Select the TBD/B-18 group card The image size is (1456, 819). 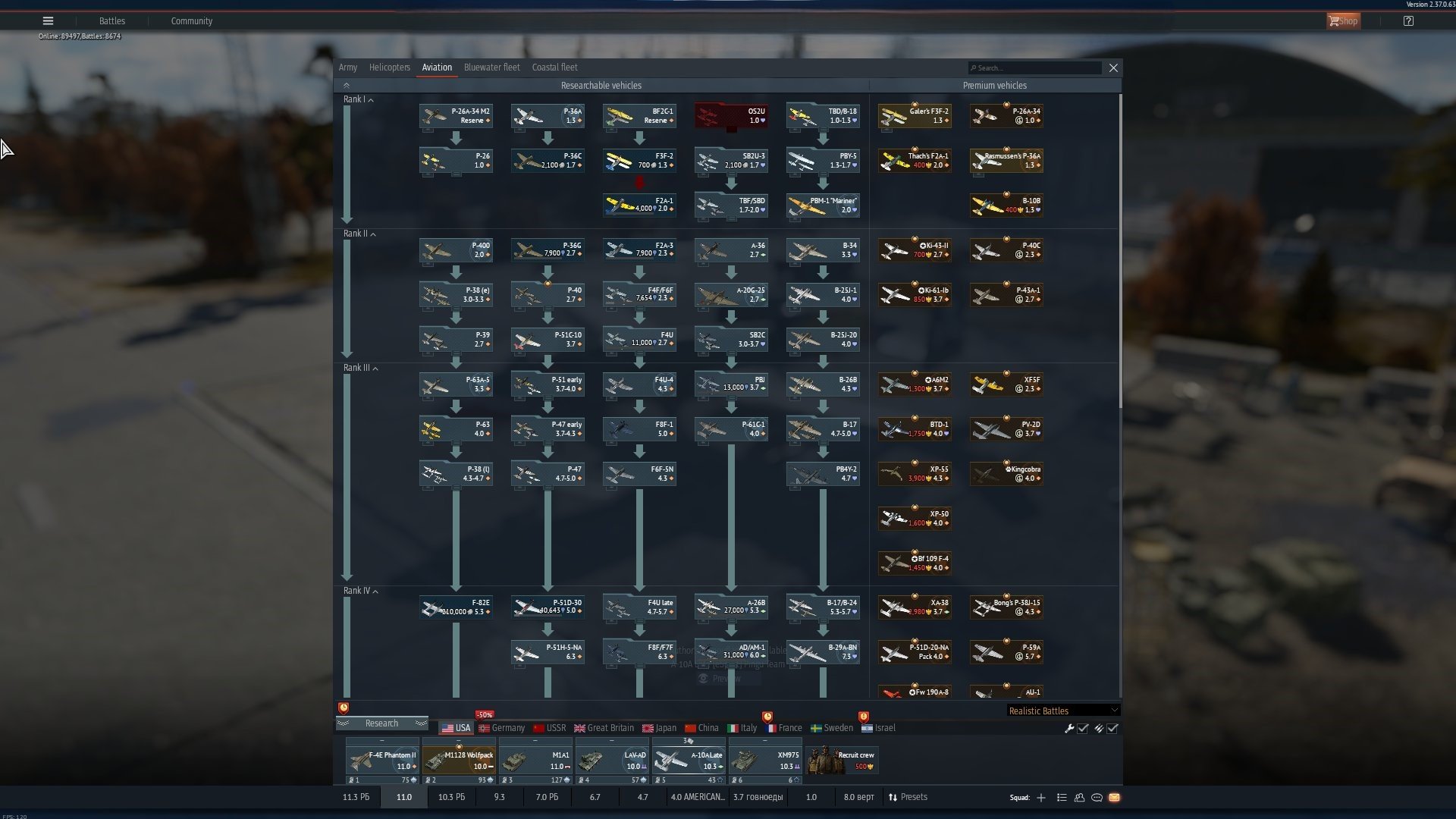coord(823,115)
